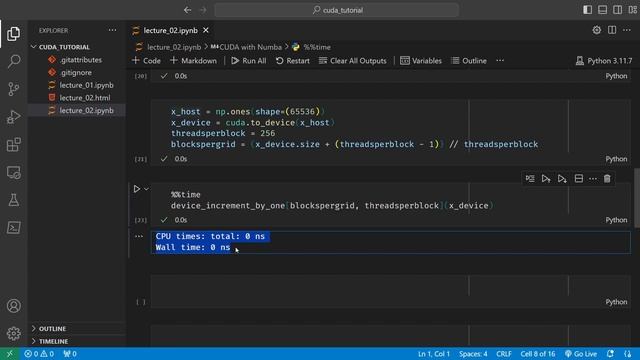Add a new Code cell
Screen dimensions: 640x360
click(146, 61)
